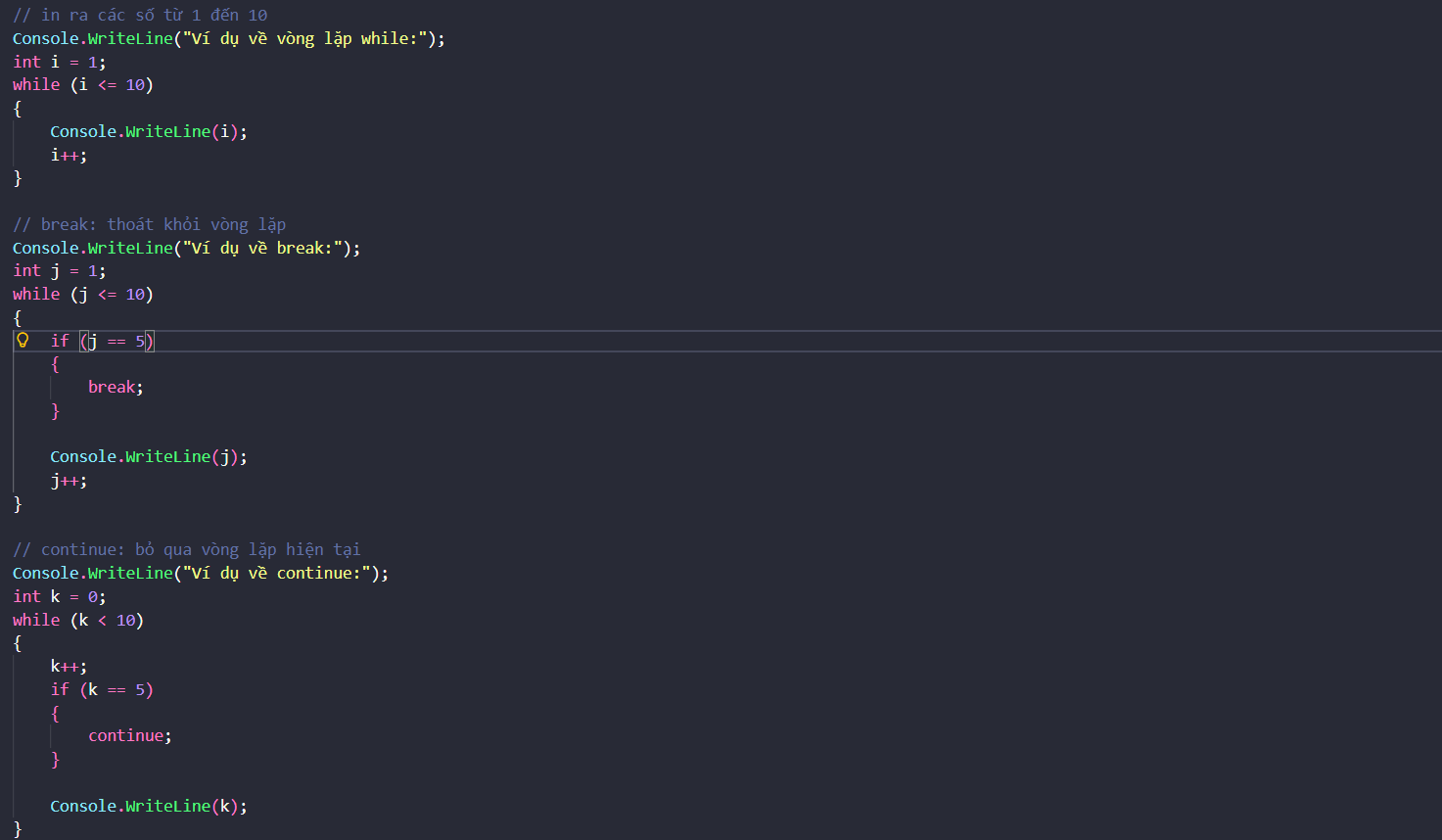Click the 'int i = 1;' declaration line
This screenshot has width=1442, height=840.
click(59, 62)
